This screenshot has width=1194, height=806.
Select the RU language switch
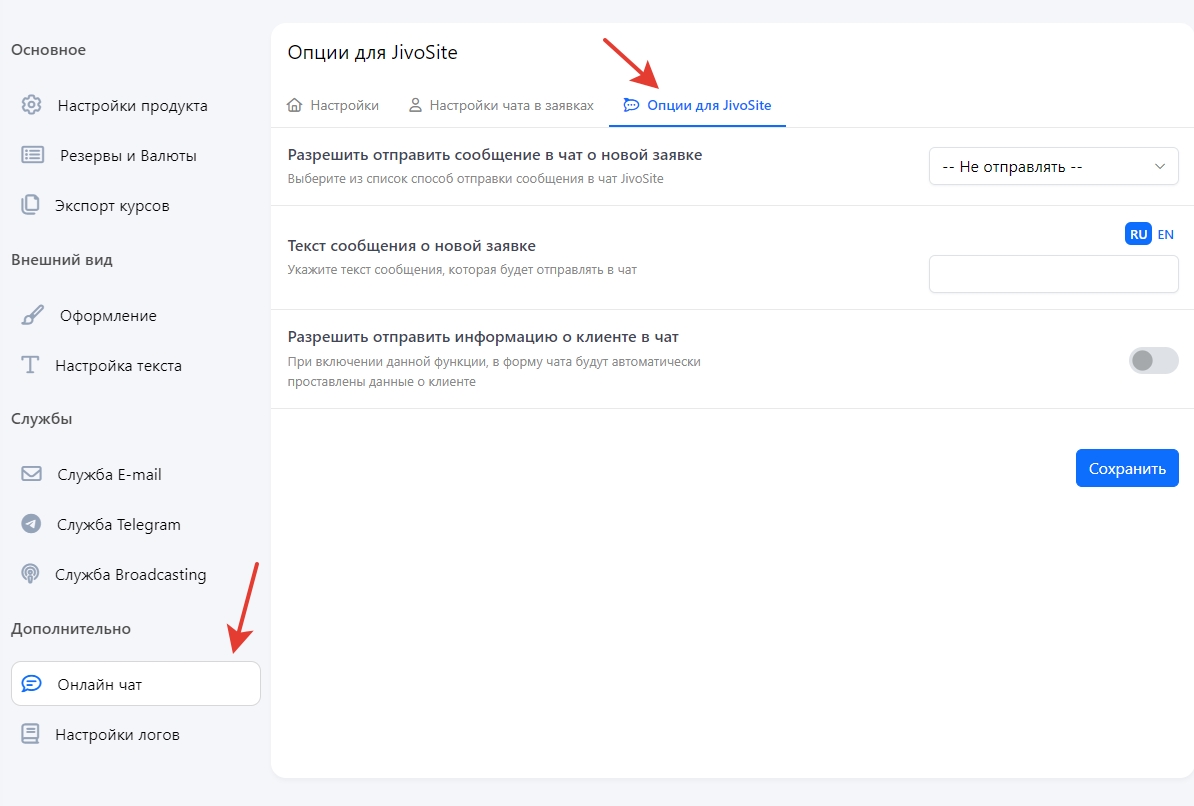(x=1138, y=234)
